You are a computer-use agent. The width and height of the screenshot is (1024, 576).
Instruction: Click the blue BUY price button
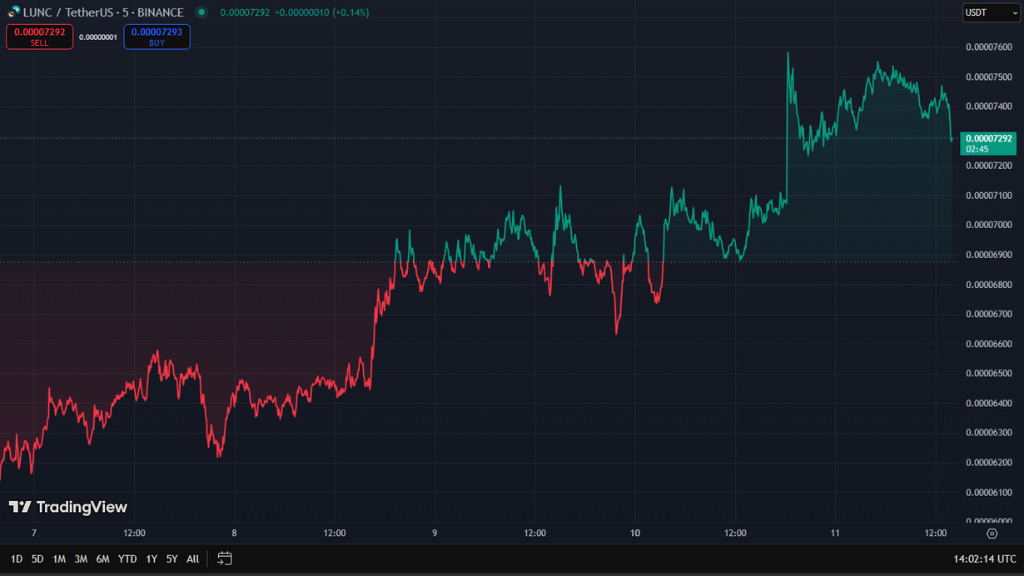pos(157,37)
